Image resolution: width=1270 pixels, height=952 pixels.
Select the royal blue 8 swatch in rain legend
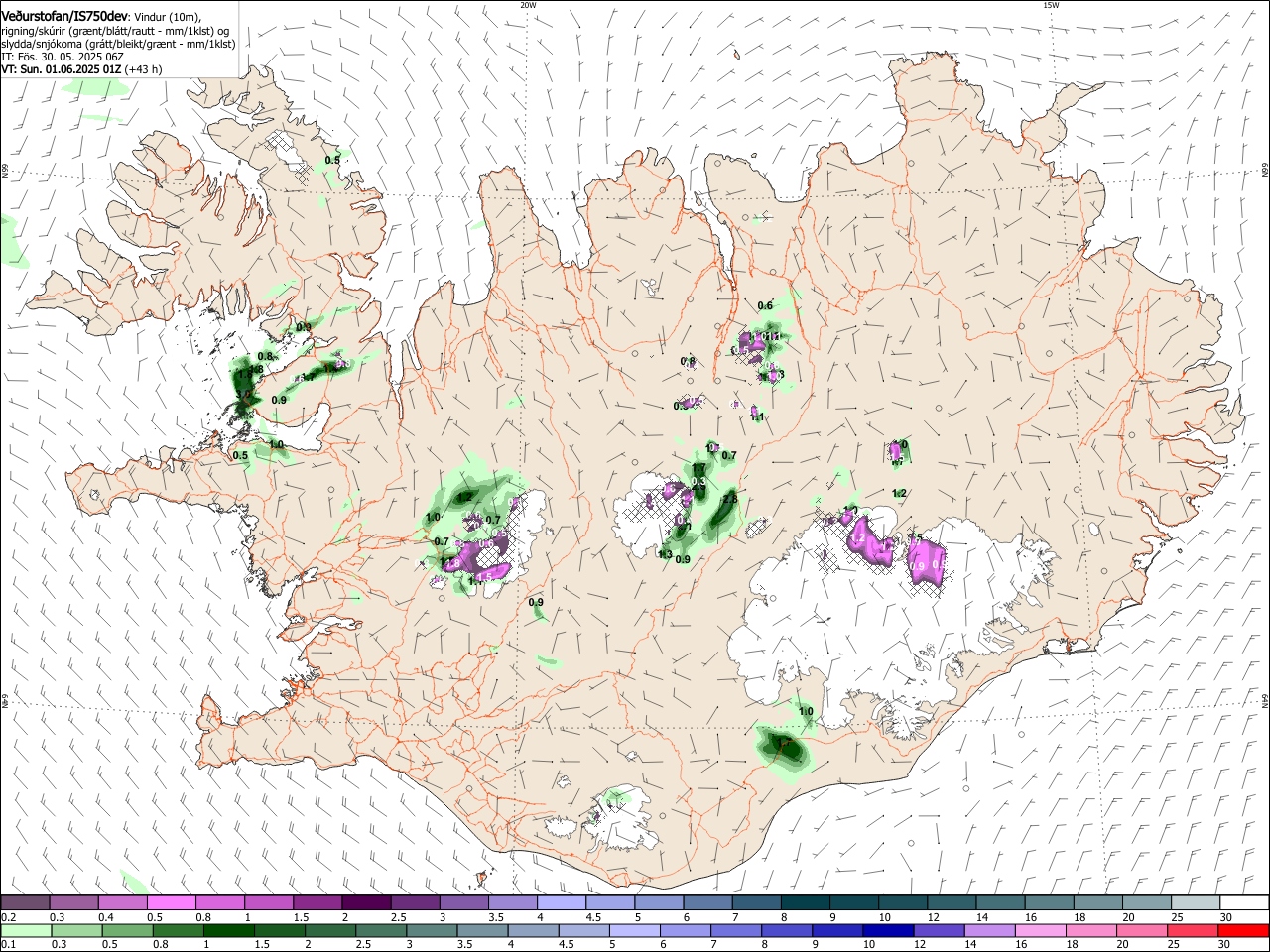(786, 930)
